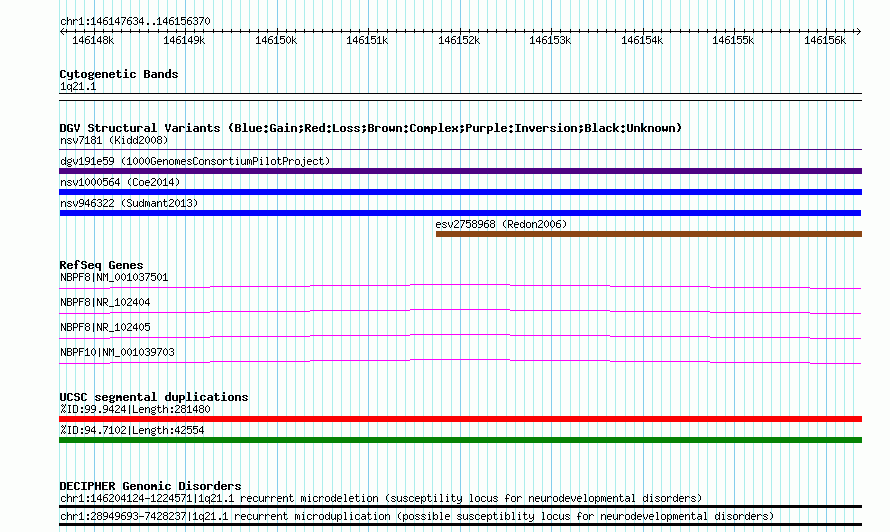Click the NBPF8|NR_102404 label
This screenshot has height=532, width=890.
[105, 302]
